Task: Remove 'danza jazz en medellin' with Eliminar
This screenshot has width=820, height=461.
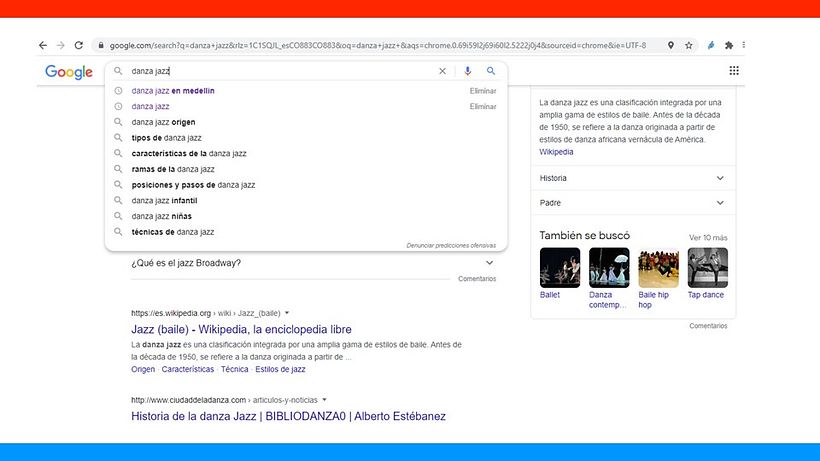Action: pyautogui.click(x=483, y=91)
